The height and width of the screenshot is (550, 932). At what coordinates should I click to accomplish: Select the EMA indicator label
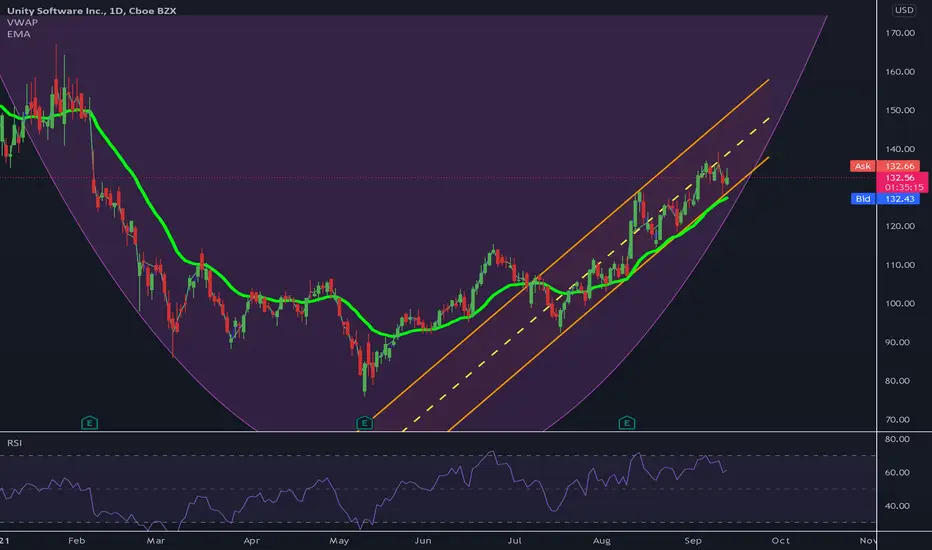[x=18, y=34]
